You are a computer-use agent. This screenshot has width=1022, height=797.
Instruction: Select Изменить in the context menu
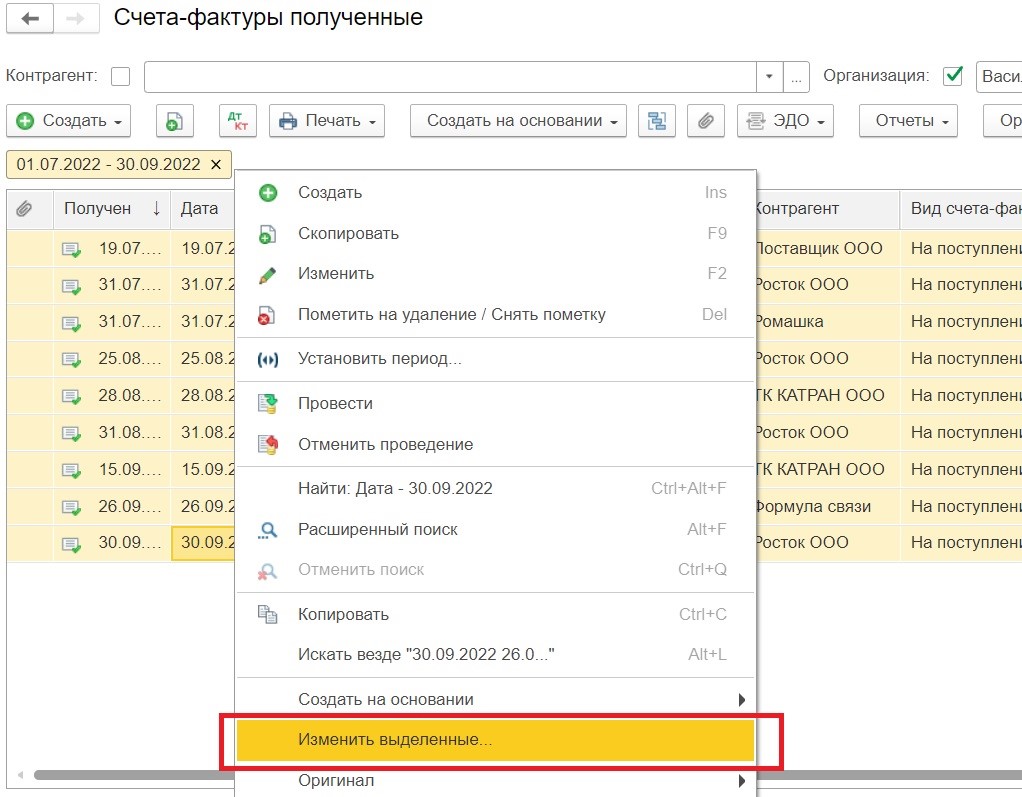point(495,274)
